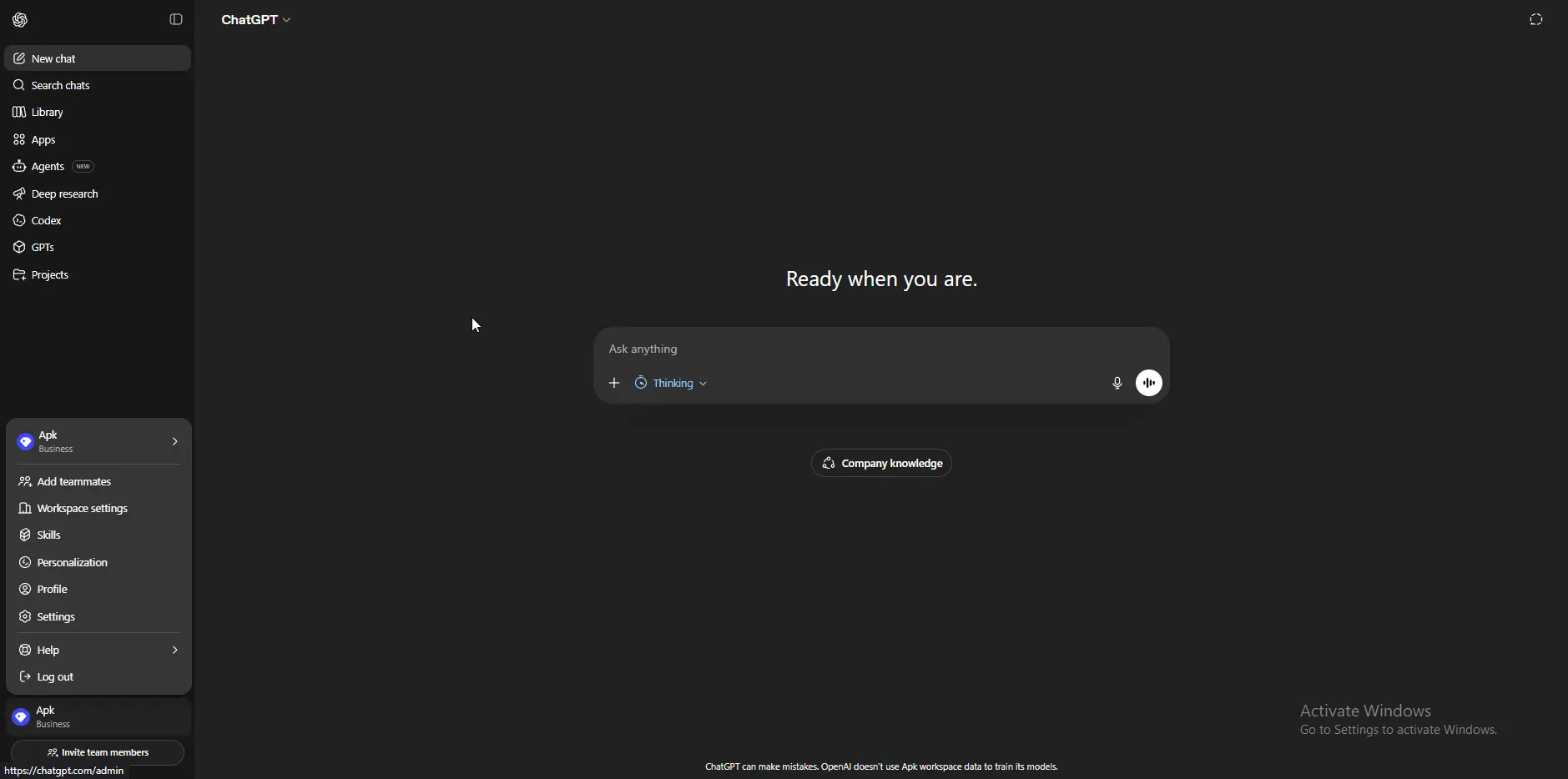The width and height of the screenshot is (1568, 779).
Task: Open the Library sidebar item
Action: point(98,112)
